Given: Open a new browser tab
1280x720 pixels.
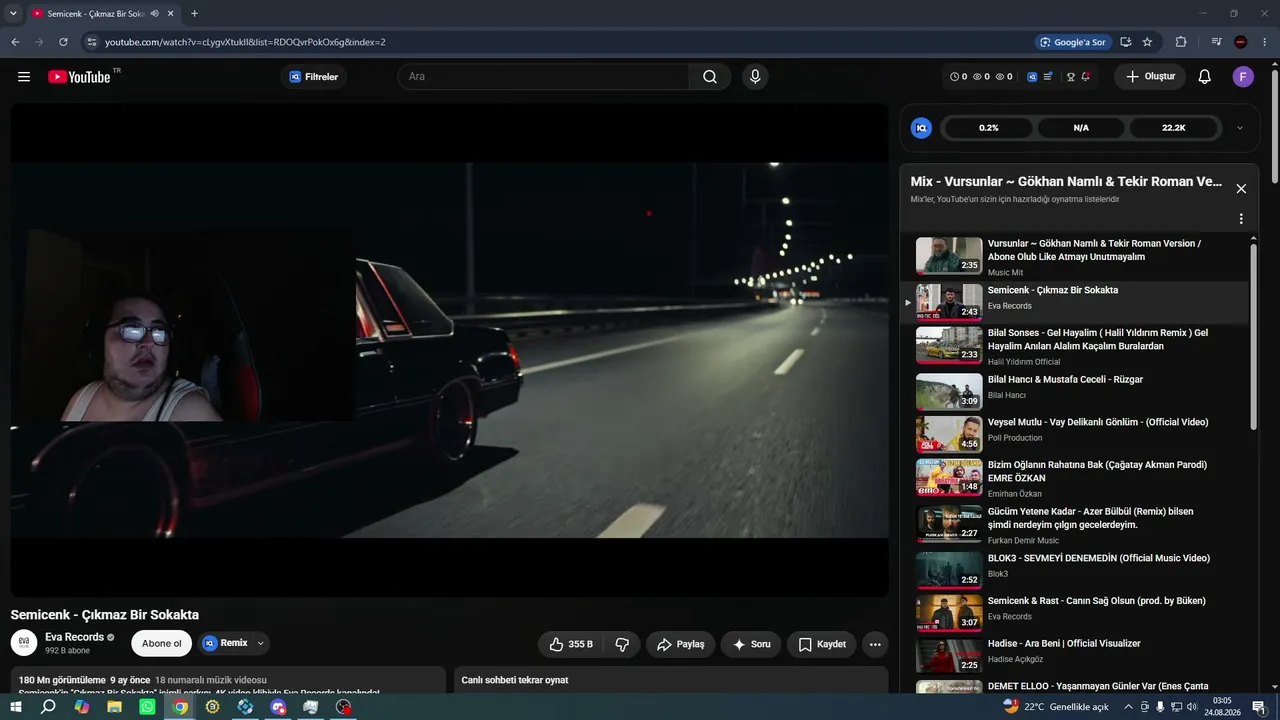Looking at the screenshot, I should pos(194,14).
